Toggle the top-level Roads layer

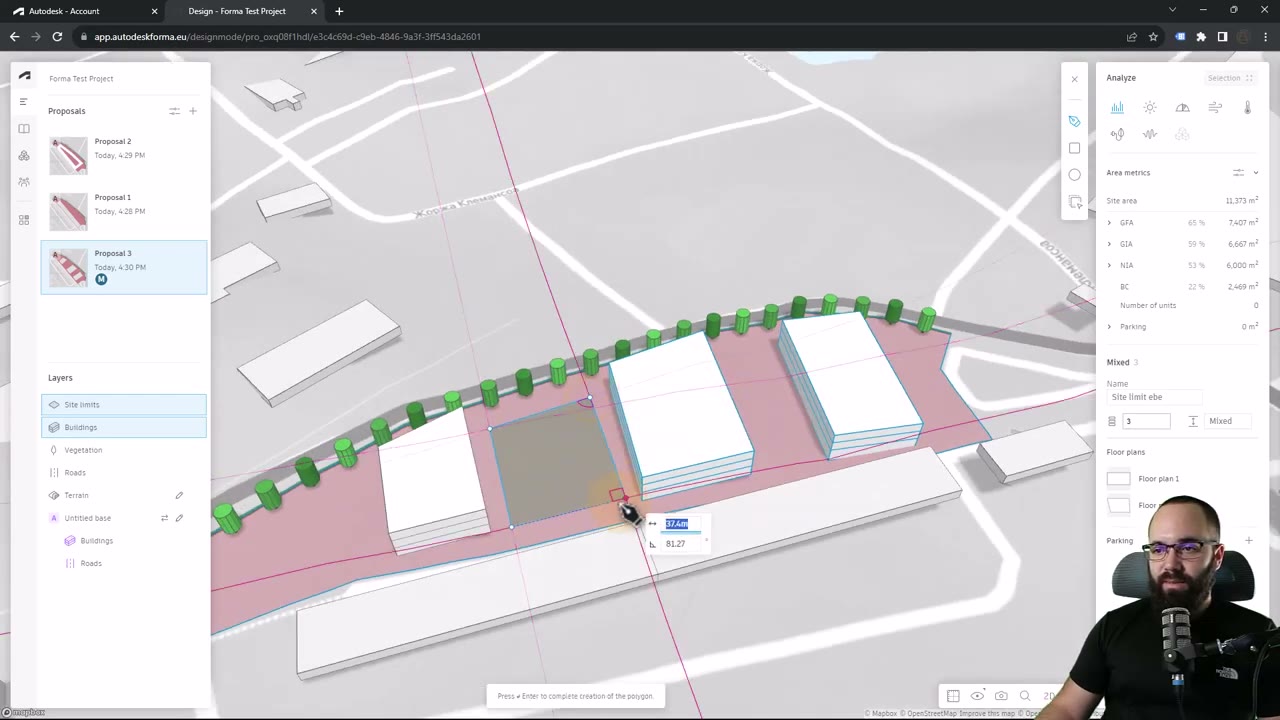click(x=124, y=473)
